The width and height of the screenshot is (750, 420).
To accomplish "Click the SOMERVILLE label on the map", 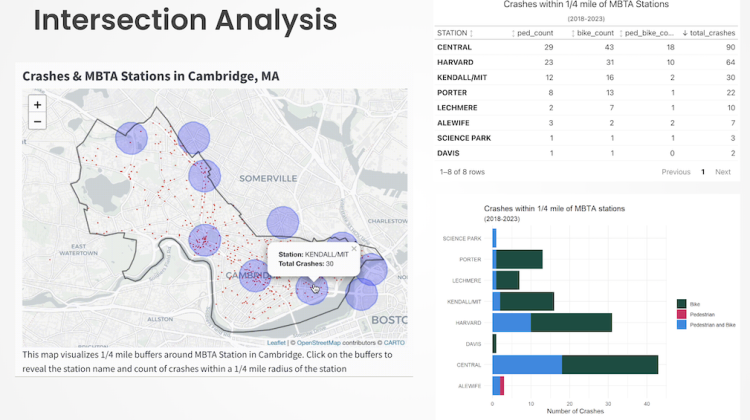I will coord(268,178).
